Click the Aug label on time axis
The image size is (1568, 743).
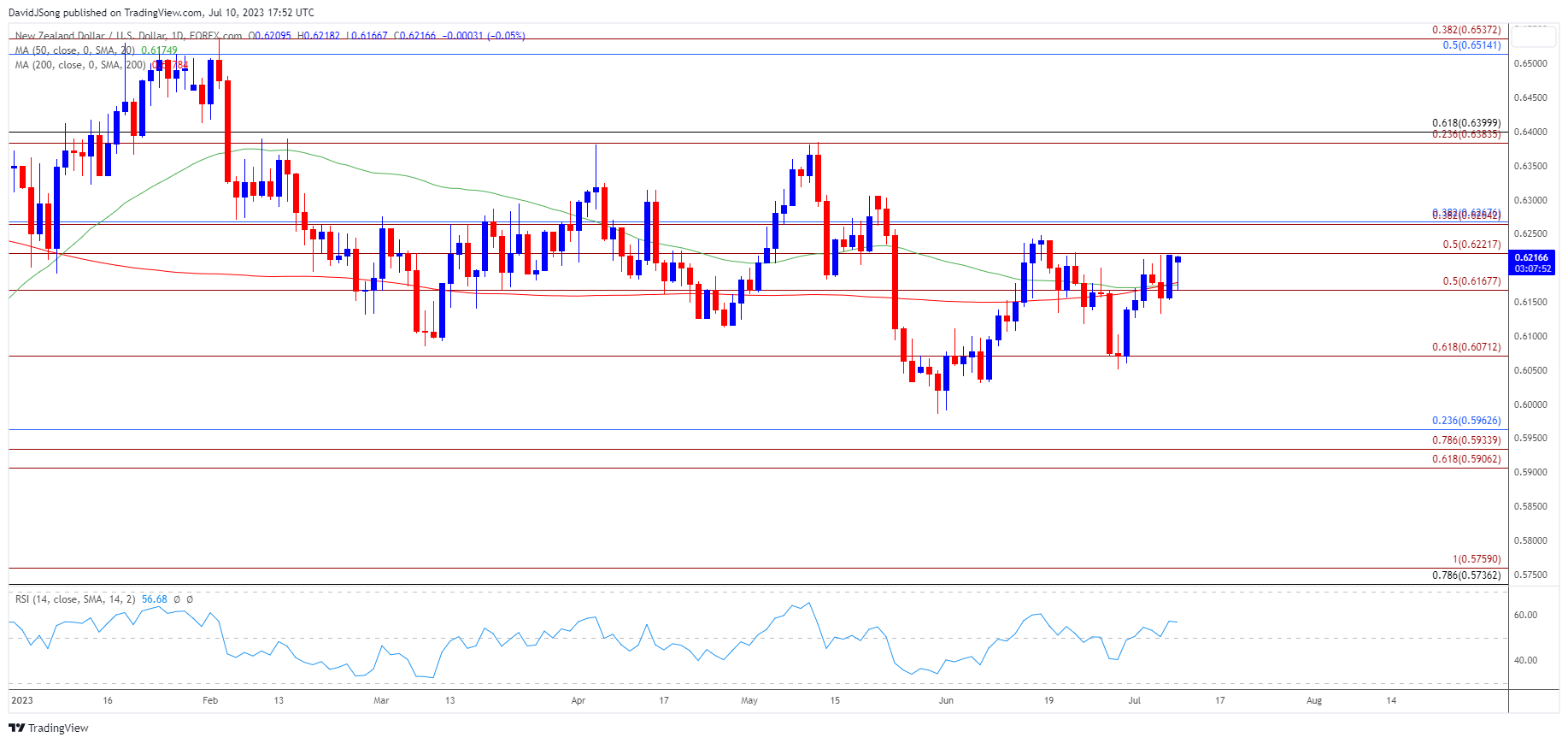pos(1314,700)
